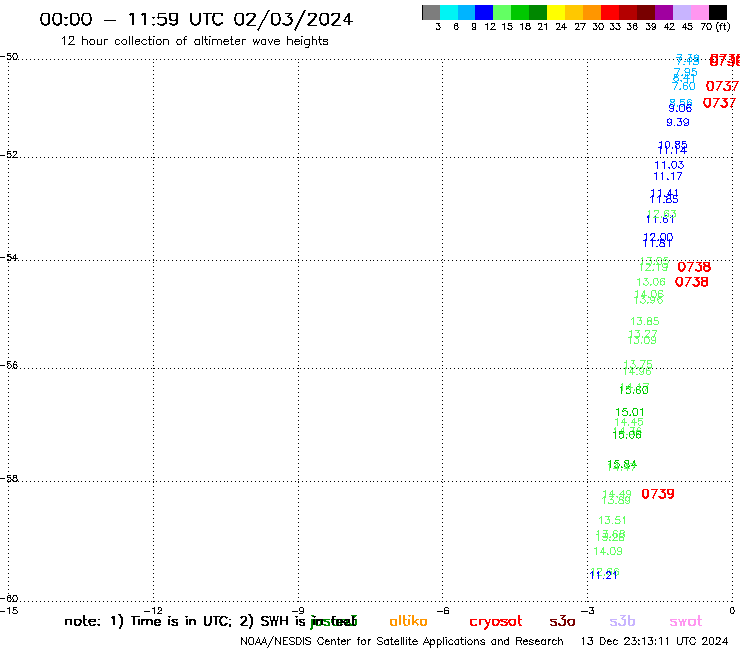
Task: Click the wave height value 13.06
Action: coord(651,282)
